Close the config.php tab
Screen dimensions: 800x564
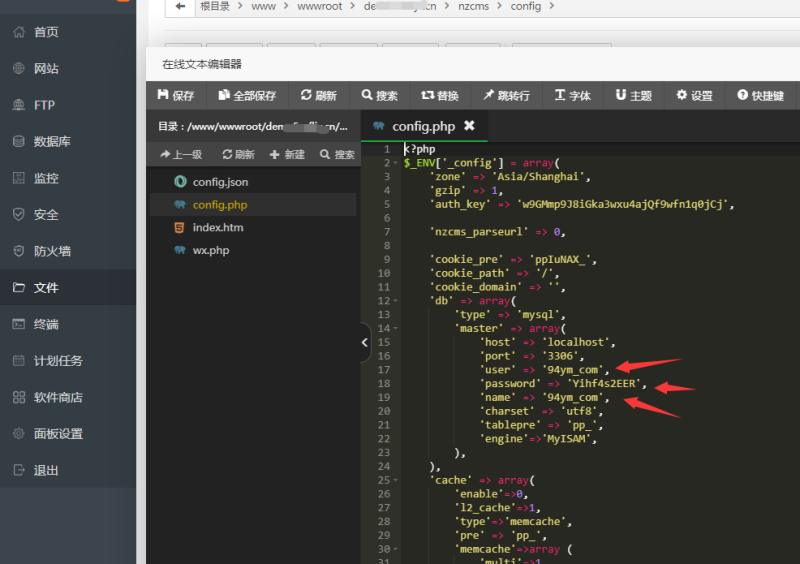point(469,126)
